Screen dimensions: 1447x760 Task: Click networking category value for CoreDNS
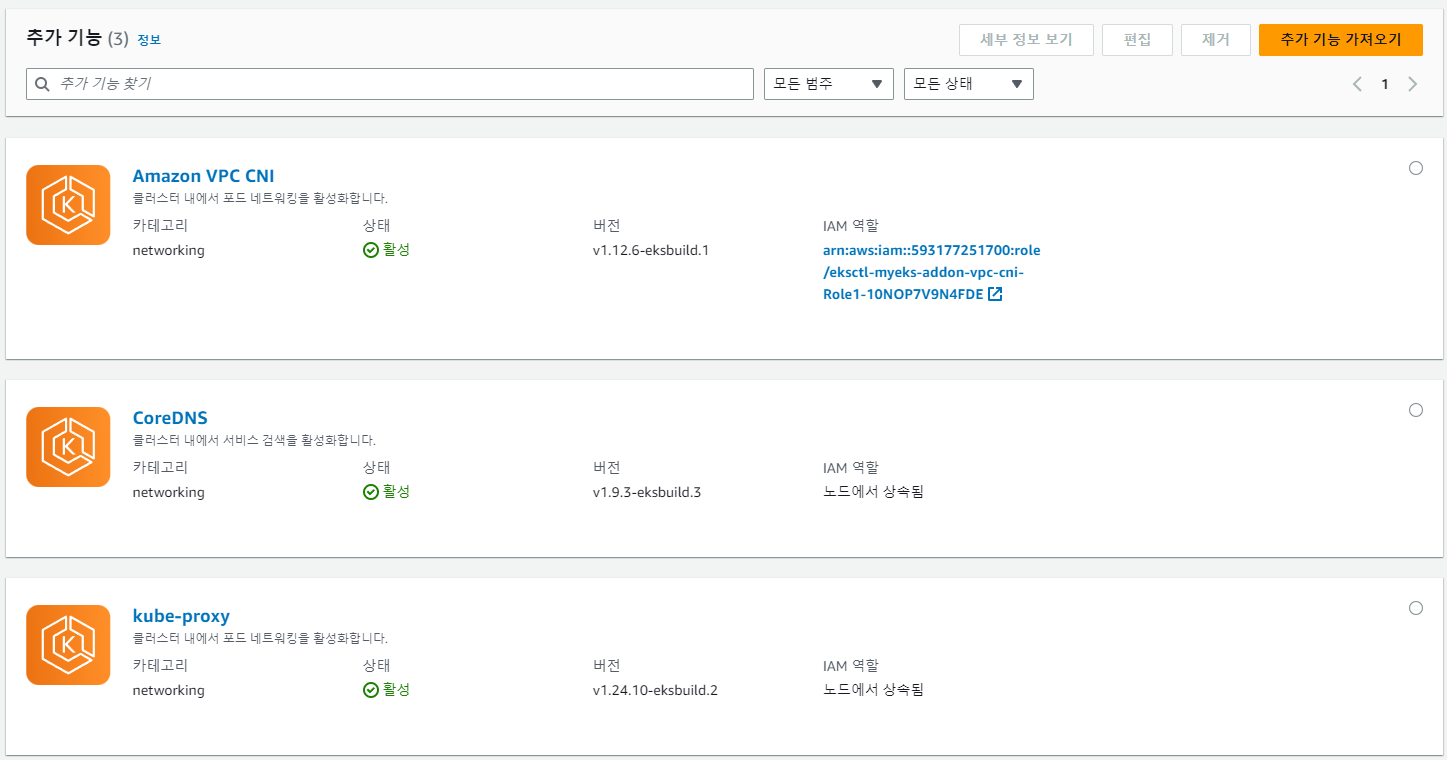pos(168,492)
